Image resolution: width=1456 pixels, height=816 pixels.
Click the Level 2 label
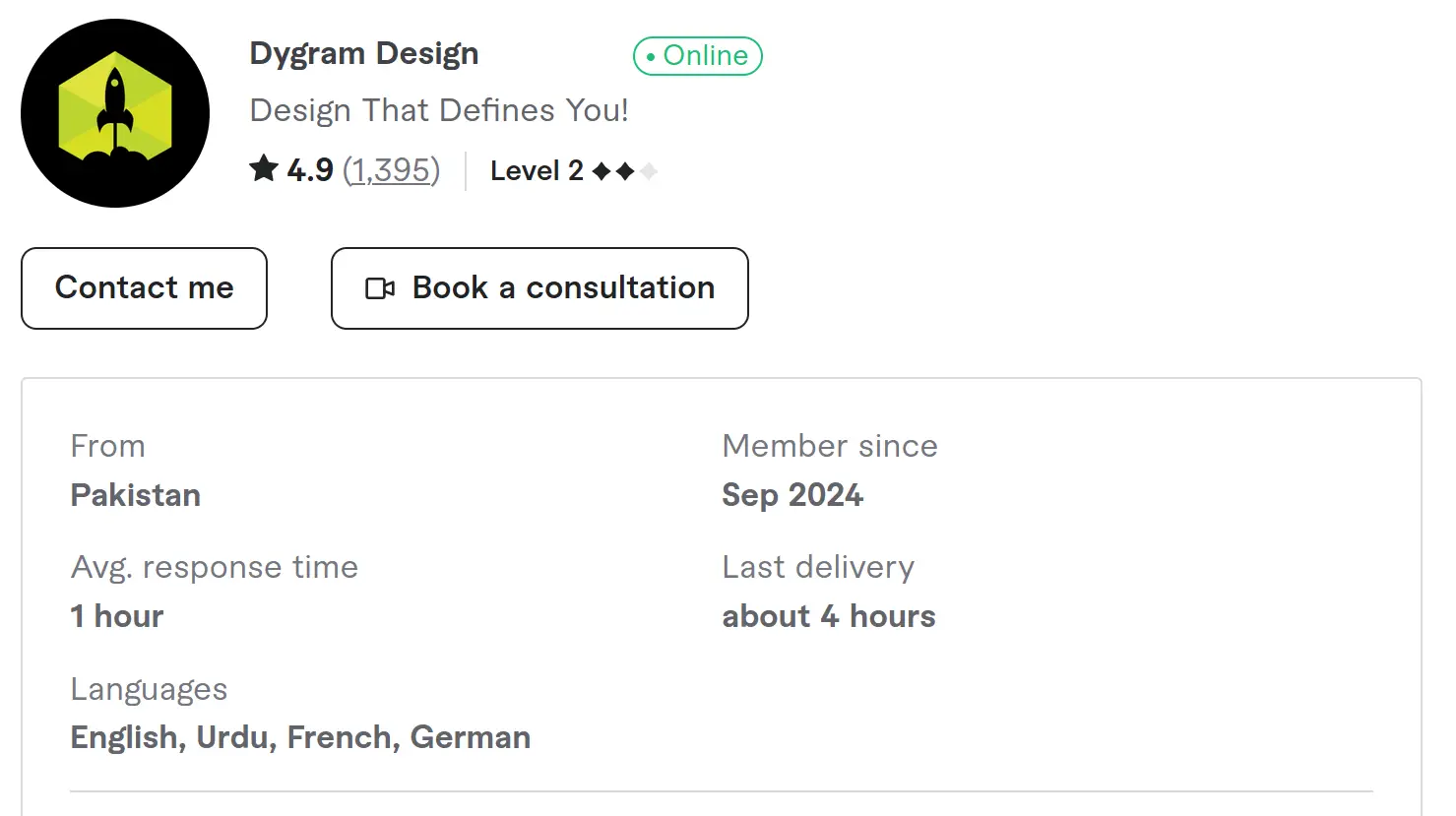tap(537, 171)
